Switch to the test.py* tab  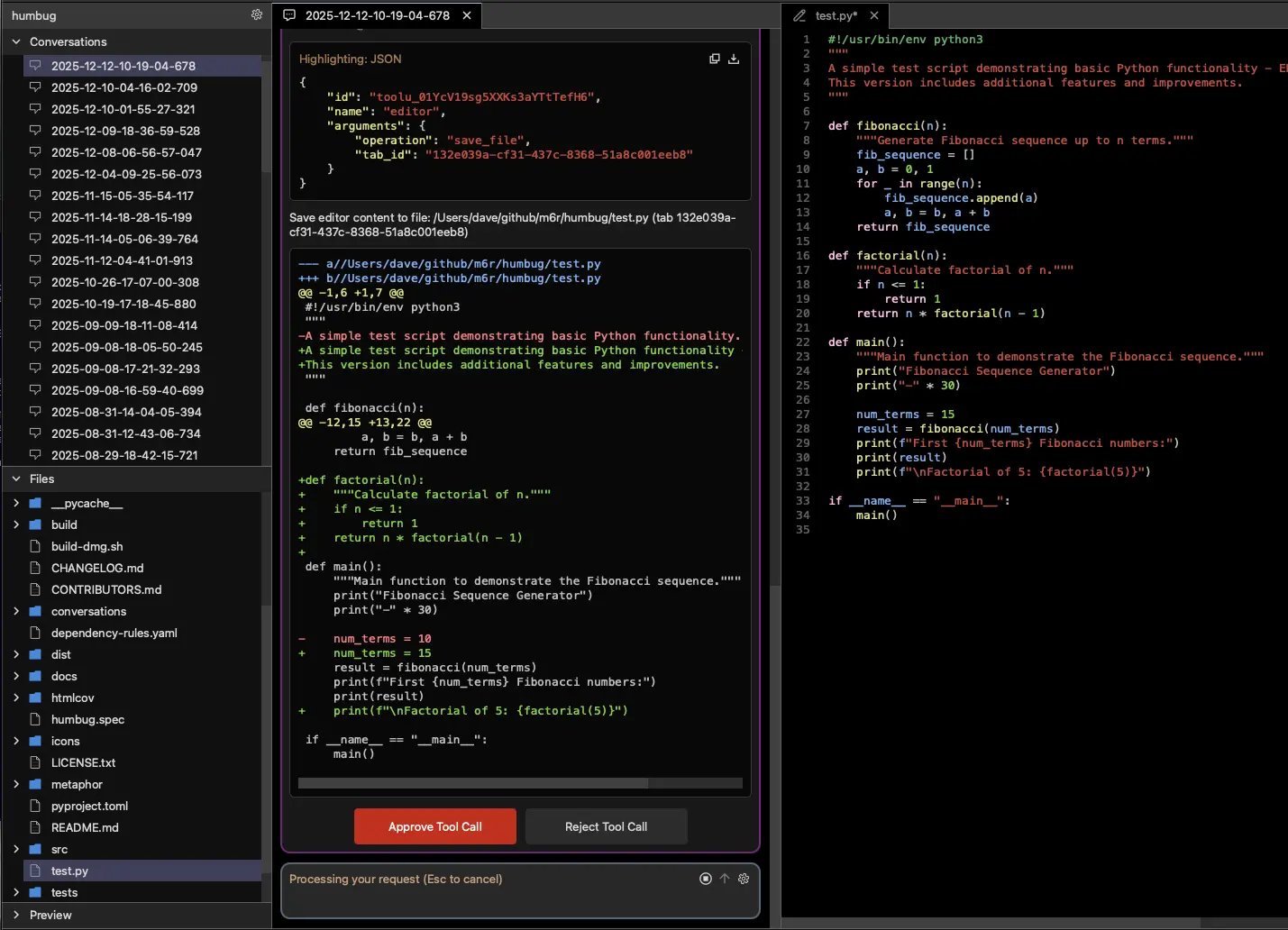pos(835,15)
